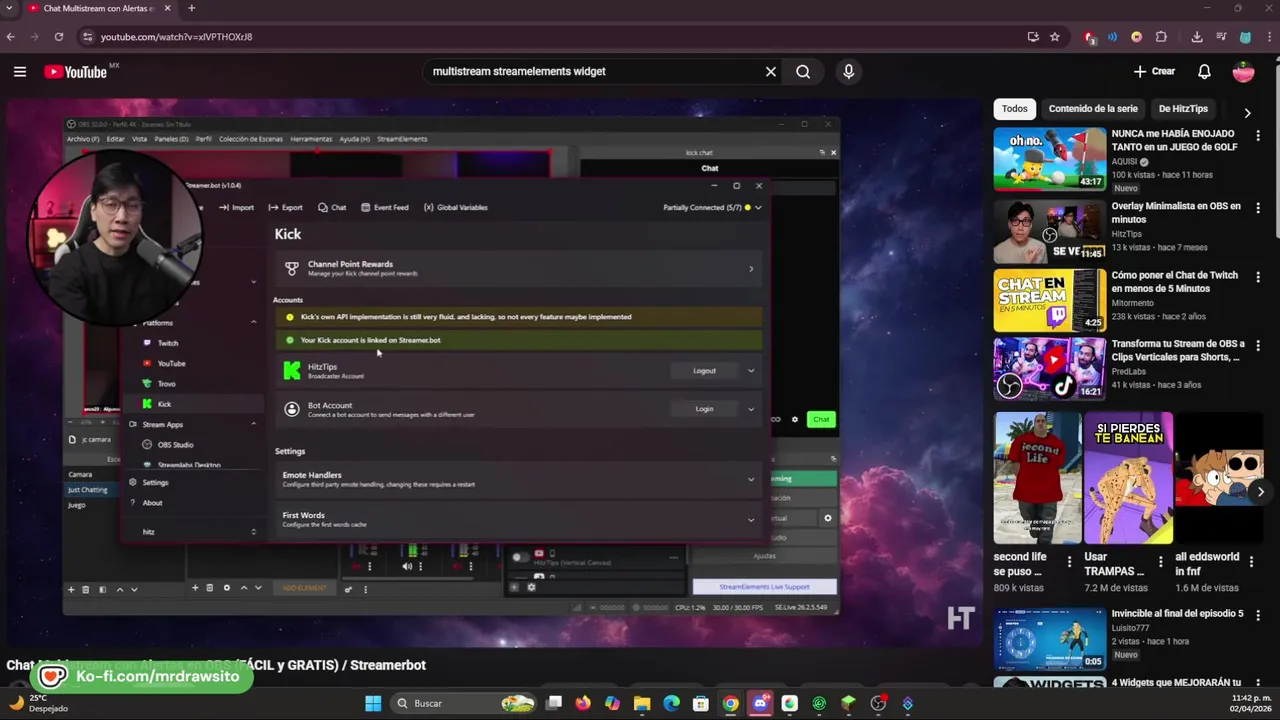Open OBS StreamElements menu
The height and width of the screenshot is (720, 1280).
click(x=402, y=139)
